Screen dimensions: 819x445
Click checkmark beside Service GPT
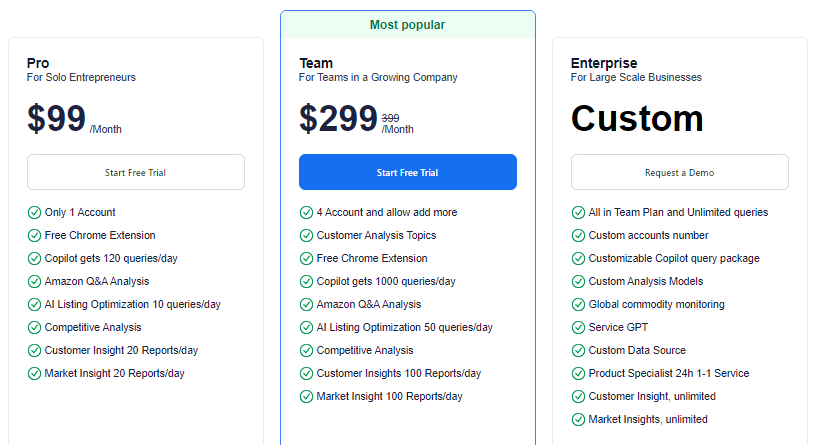pos(578,327)
